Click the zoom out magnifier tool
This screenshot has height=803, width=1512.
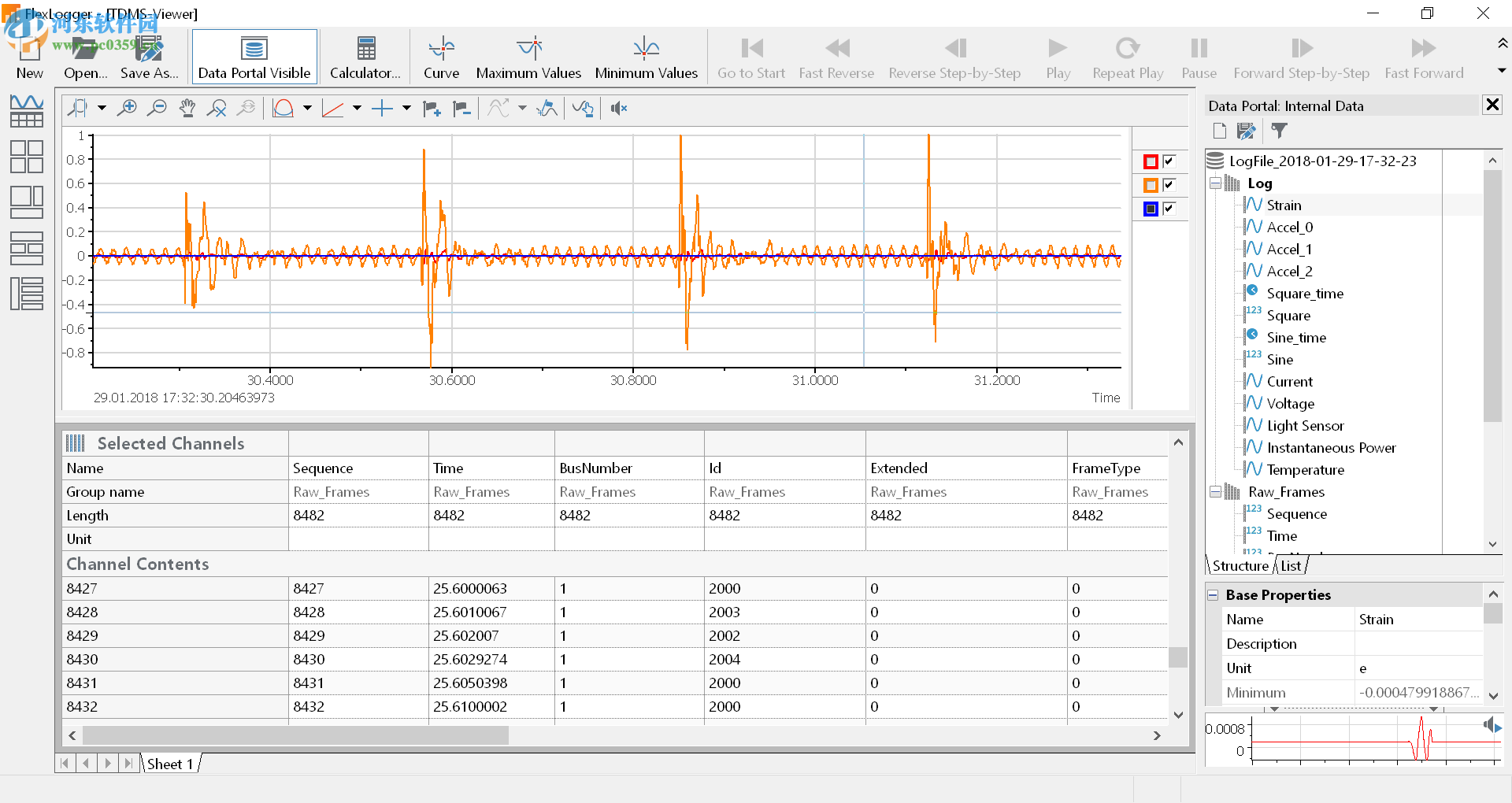(157, 109)
